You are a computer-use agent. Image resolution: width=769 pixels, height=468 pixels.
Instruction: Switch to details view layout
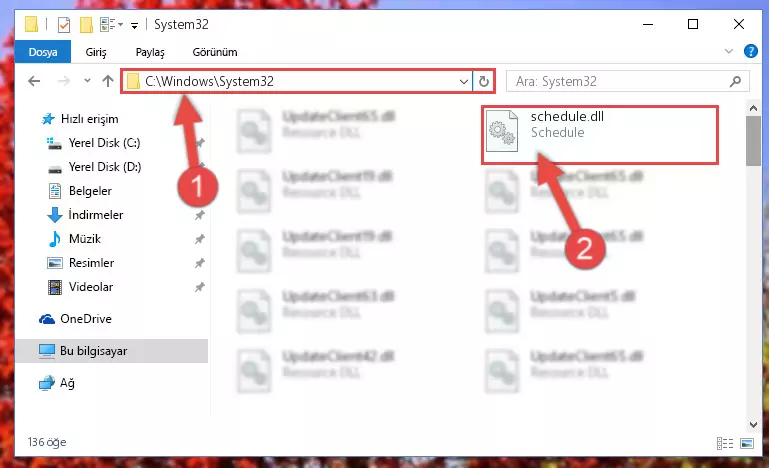(725, 443)
